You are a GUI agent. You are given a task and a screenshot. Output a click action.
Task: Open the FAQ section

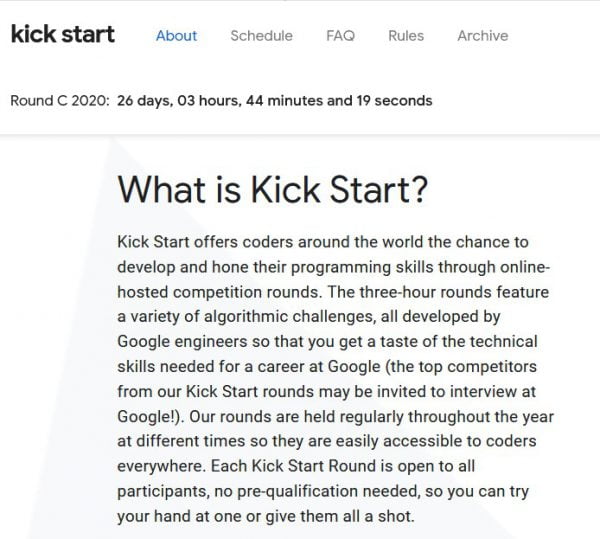point(340,36)
